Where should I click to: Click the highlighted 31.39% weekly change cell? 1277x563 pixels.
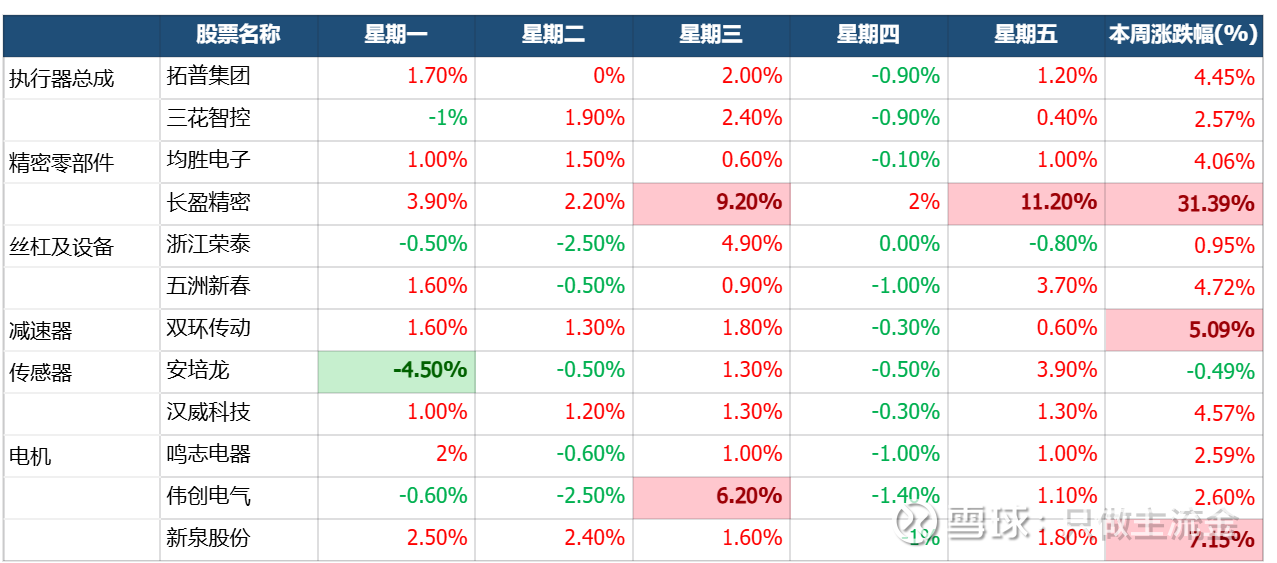click(x=1184, y=203)
